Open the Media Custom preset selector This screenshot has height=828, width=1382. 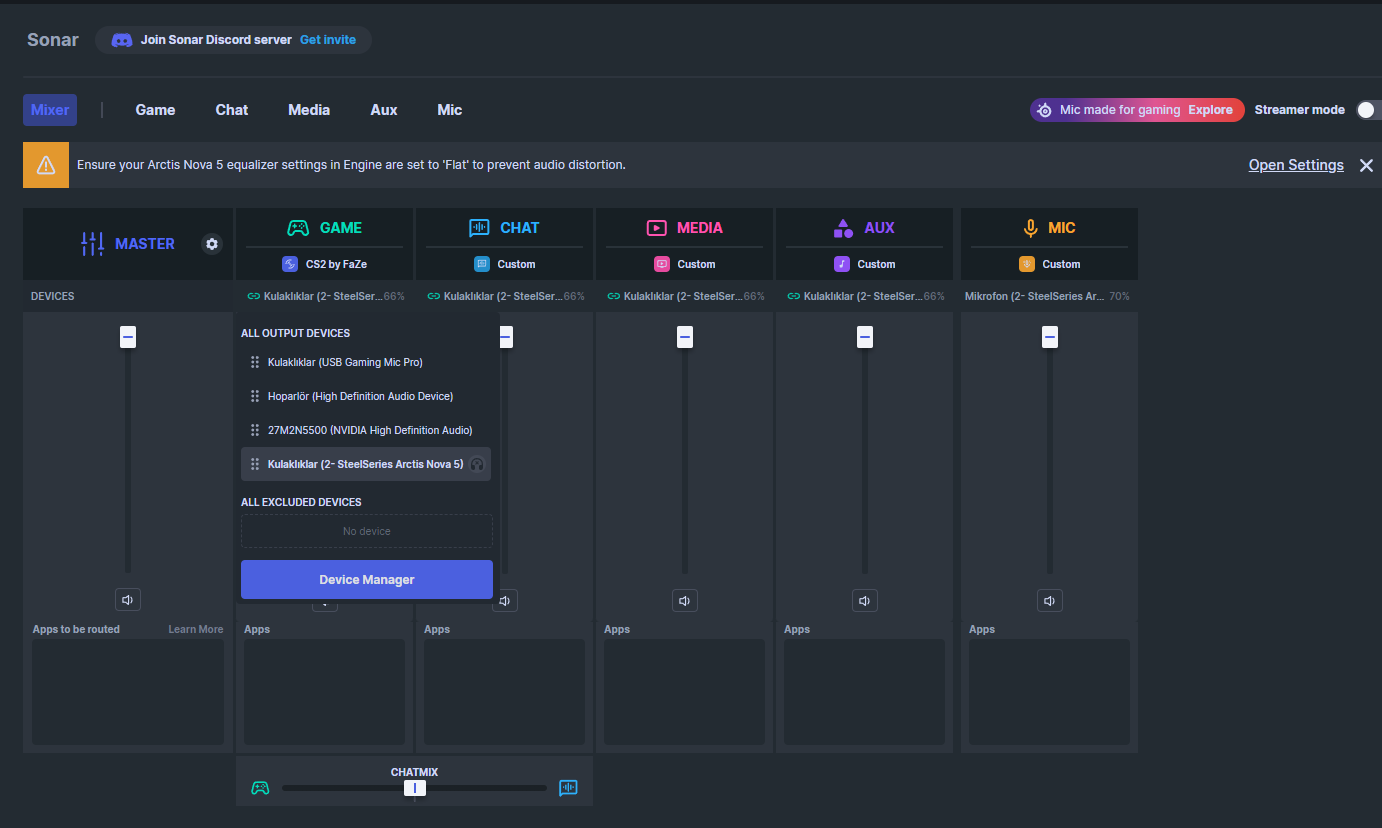tap(685, 264)
